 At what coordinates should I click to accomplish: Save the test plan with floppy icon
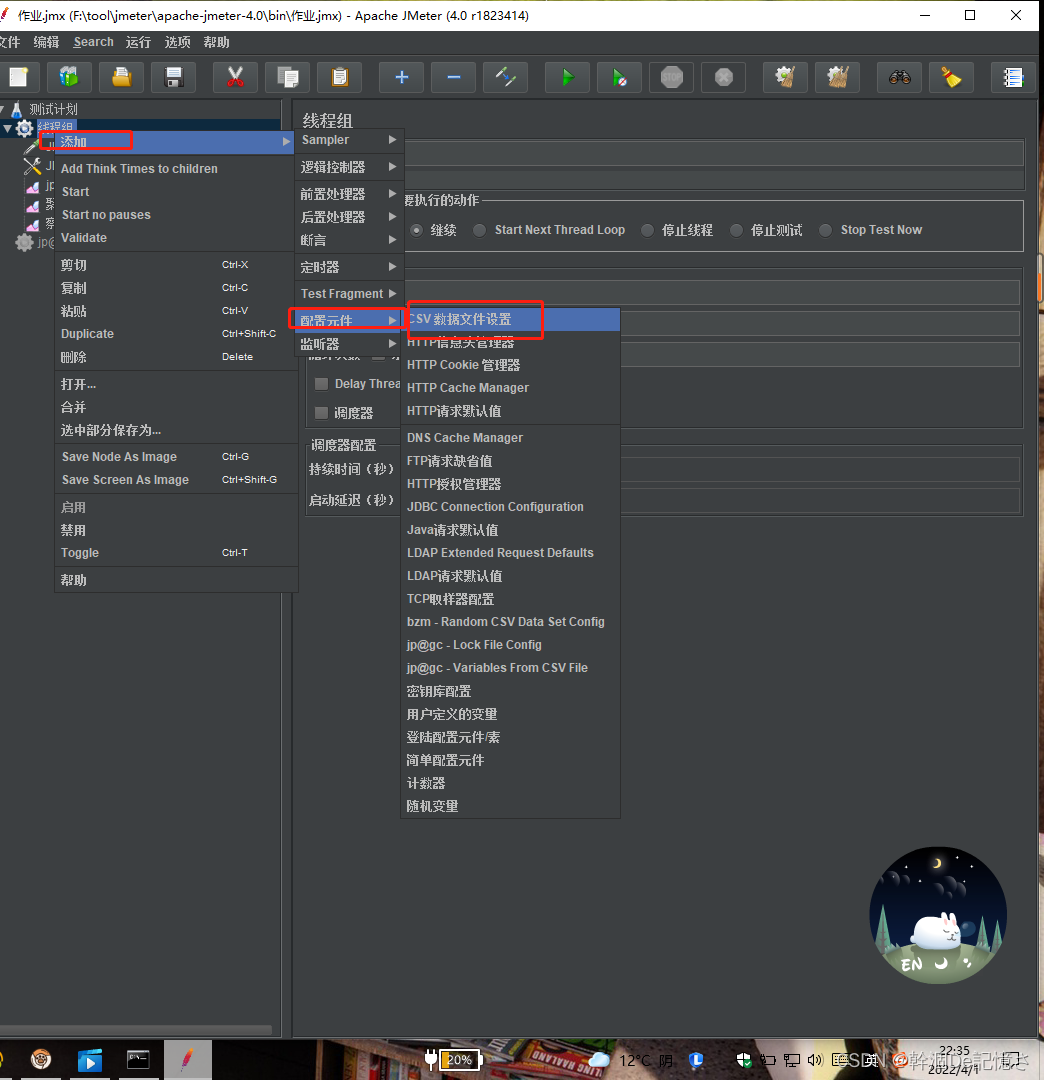pos(174,77)
